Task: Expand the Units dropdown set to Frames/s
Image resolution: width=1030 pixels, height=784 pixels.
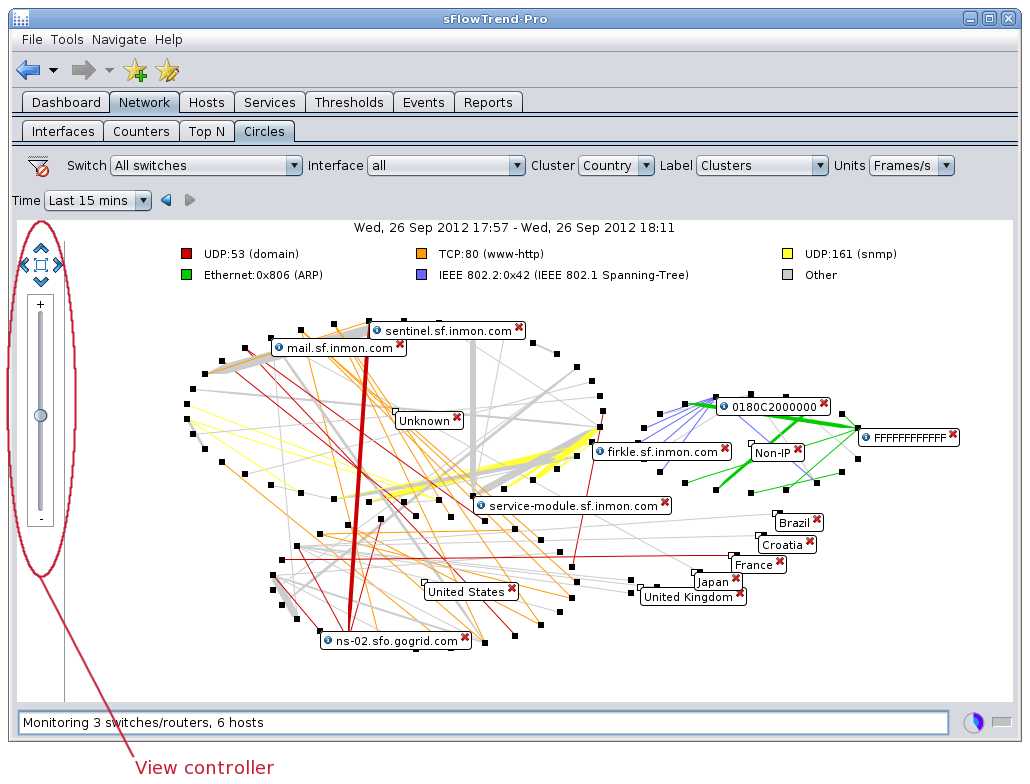Action: tap(911, 166)
